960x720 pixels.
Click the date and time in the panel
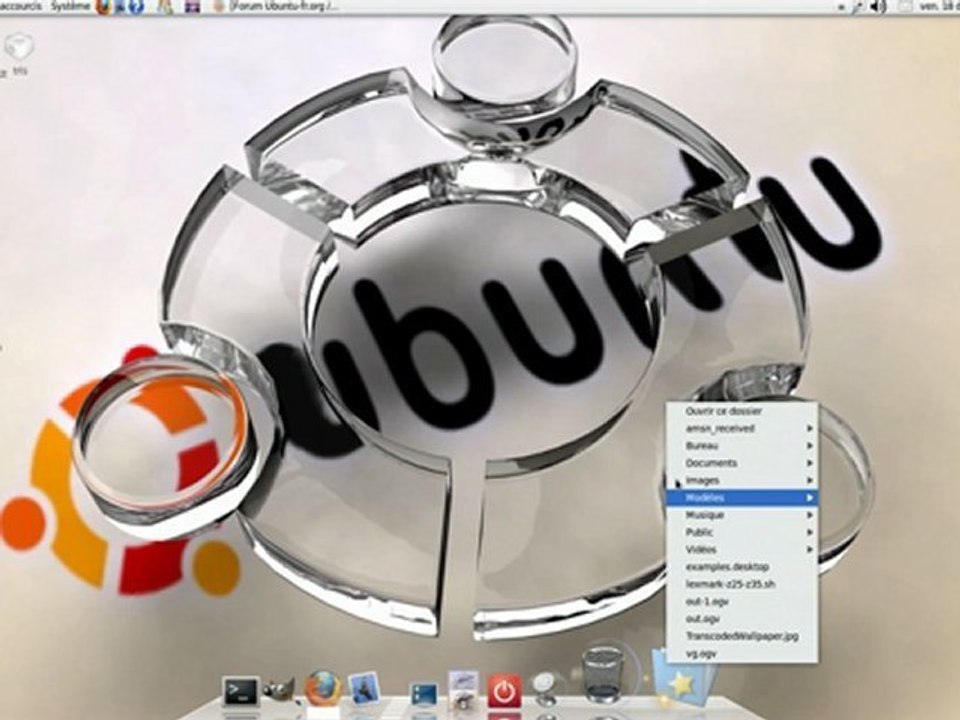[x=938, y=7]
